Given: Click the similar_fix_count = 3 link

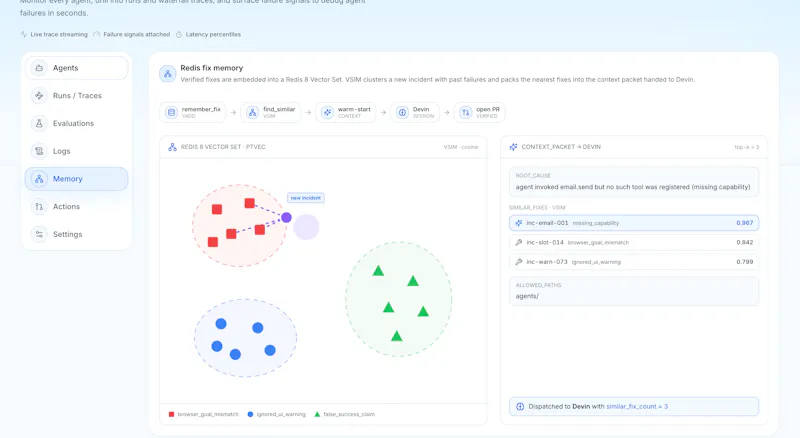Looking at the screenshot, I should (637, 407).
